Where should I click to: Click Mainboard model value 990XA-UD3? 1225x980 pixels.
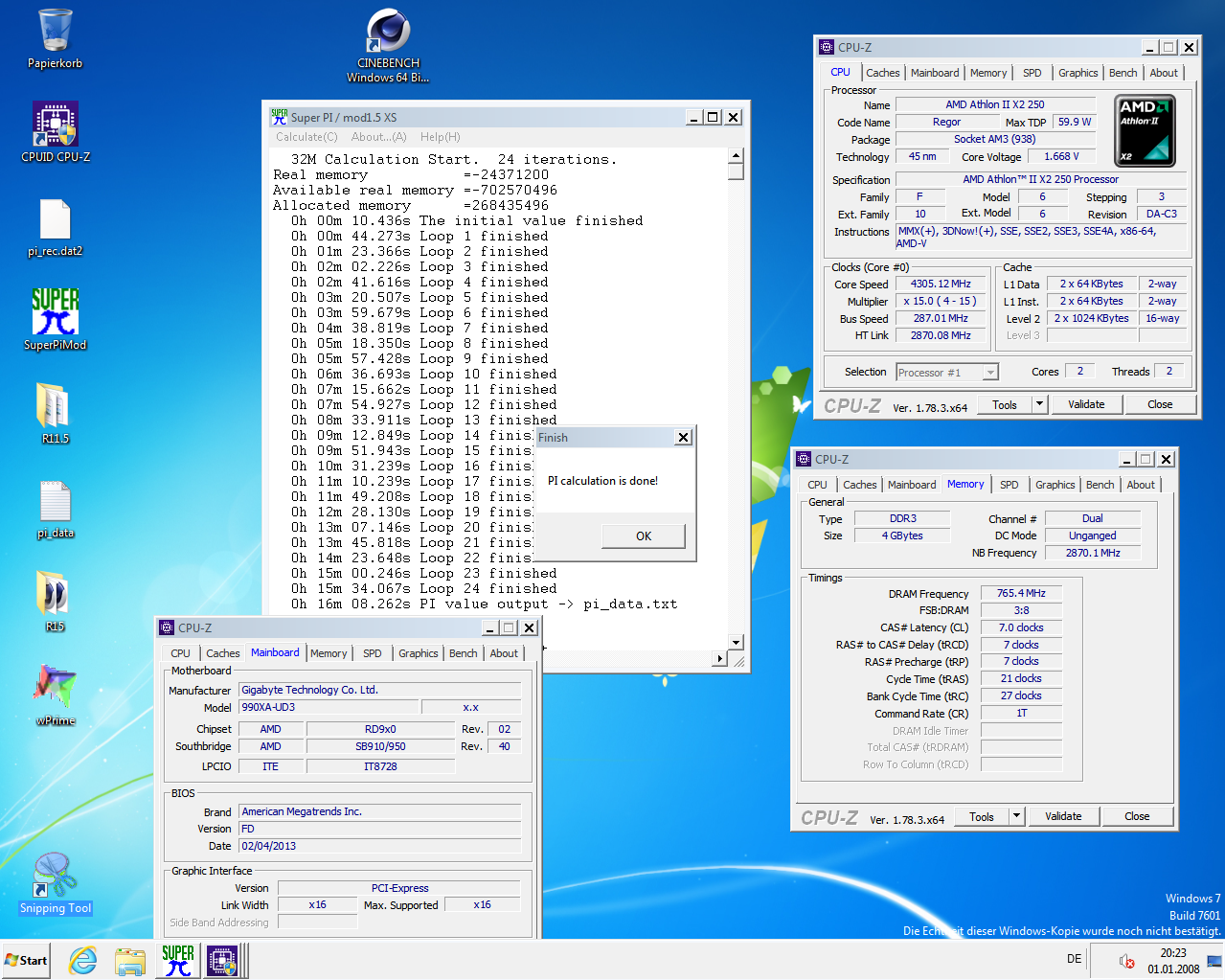(x=329, y=707)
